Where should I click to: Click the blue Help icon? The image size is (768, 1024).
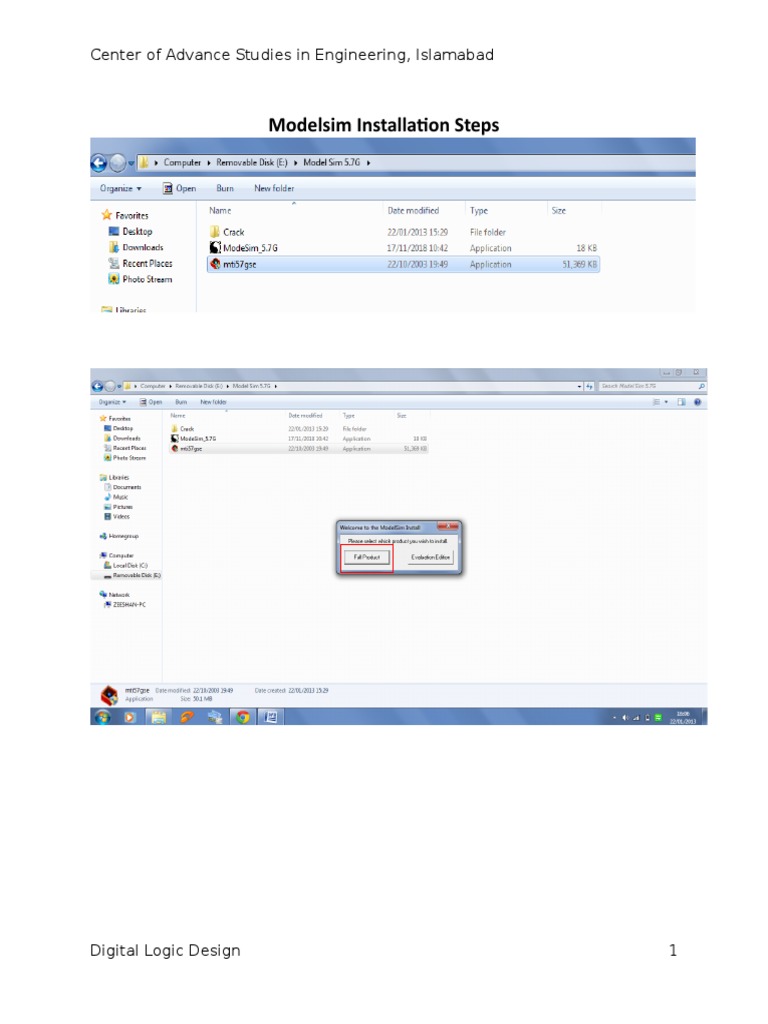(697, 402)
